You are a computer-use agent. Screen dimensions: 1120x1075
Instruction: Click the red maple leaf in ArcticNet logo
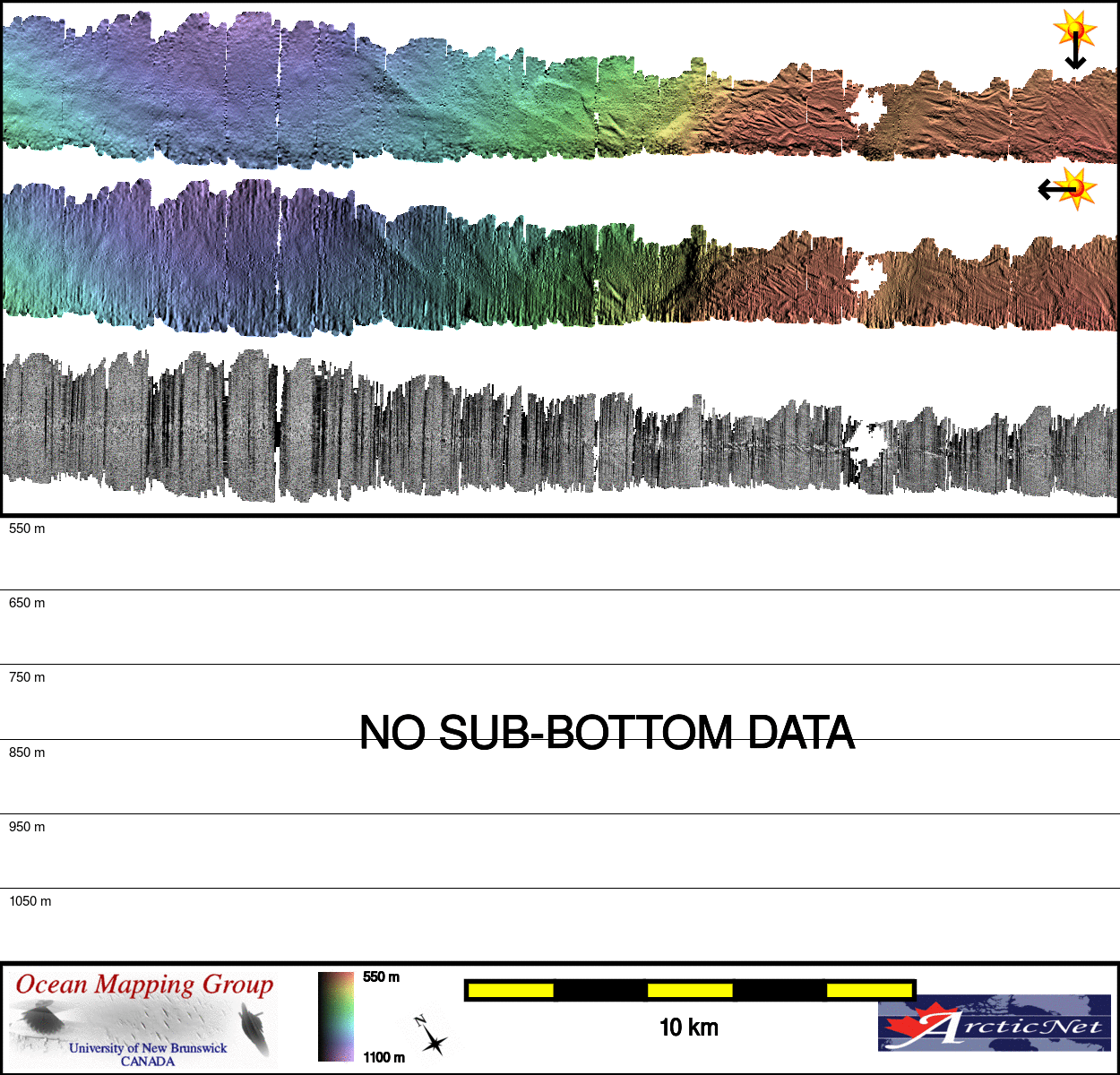(x=917, y=1025)
